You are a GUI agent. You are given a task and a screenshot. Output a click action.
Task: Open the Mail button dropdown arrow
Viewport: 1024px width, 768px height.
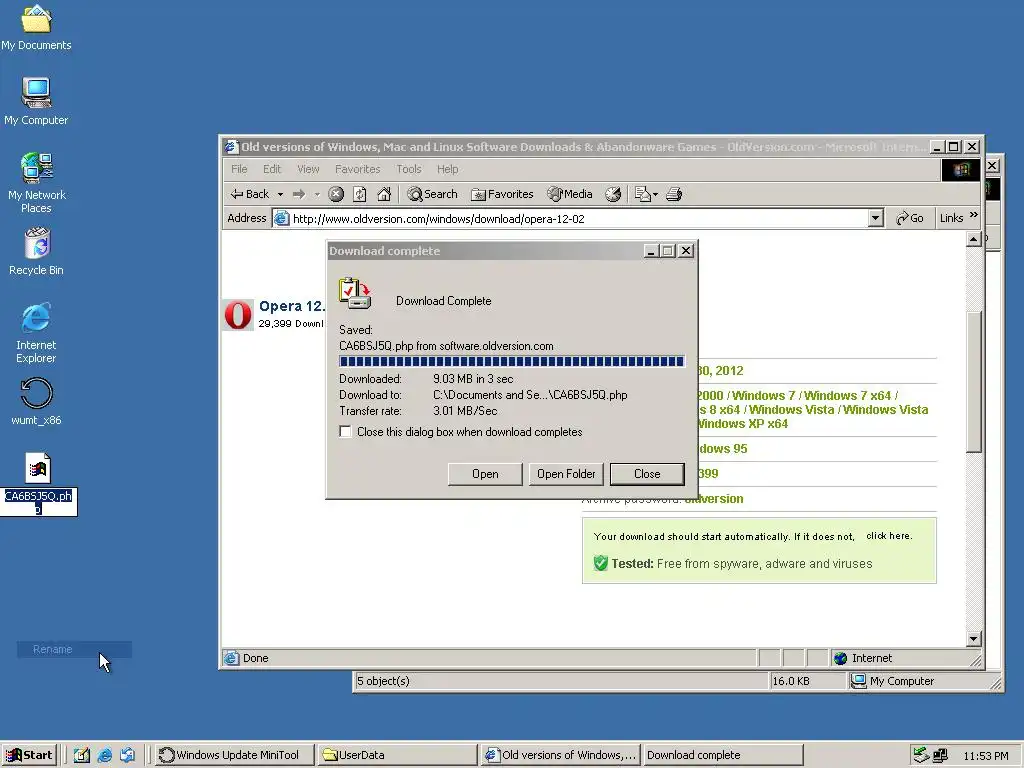click(655, 194)
